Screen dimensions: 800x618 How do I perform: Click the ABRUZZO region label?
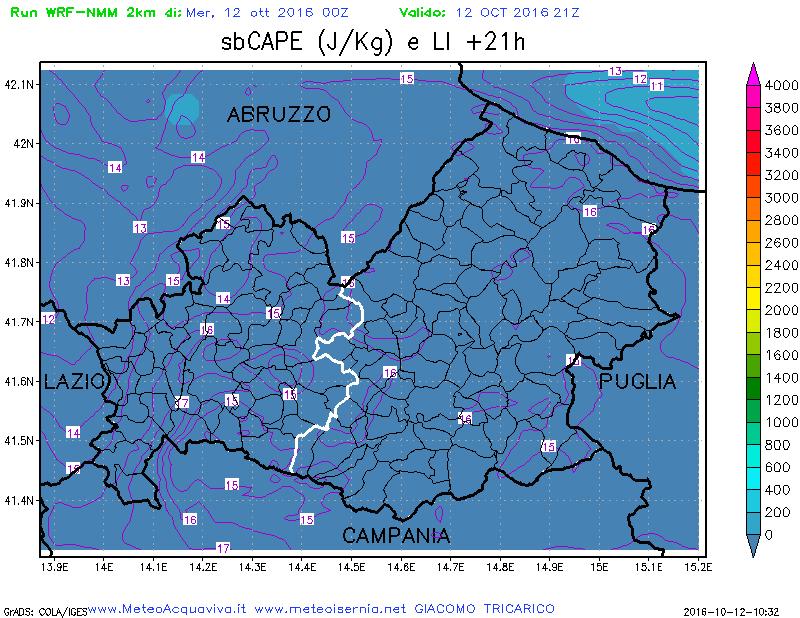(x=279, y=114)
